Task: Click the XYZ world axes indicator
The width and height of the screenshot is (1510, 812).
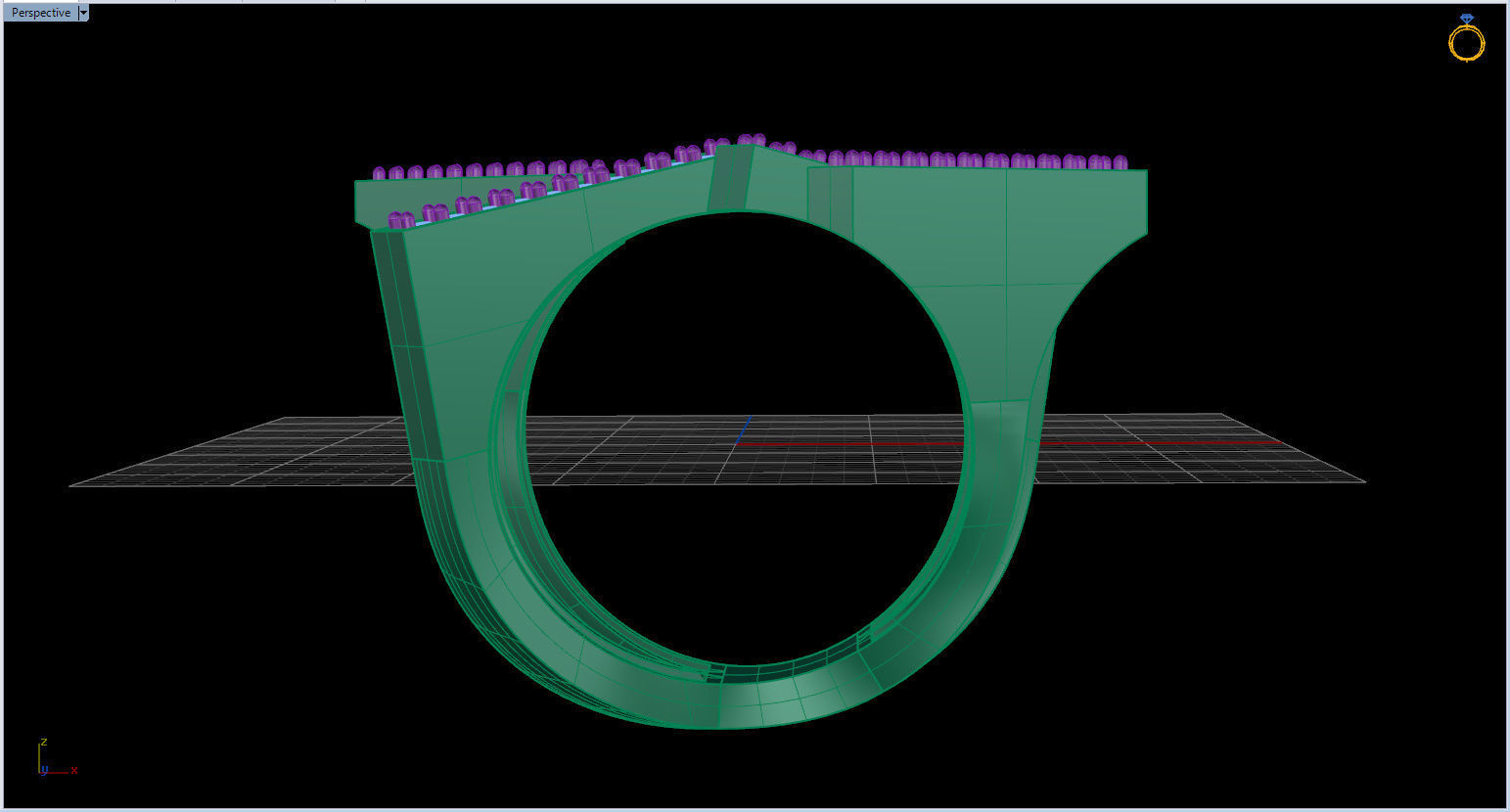Action: tap(57, 758)
